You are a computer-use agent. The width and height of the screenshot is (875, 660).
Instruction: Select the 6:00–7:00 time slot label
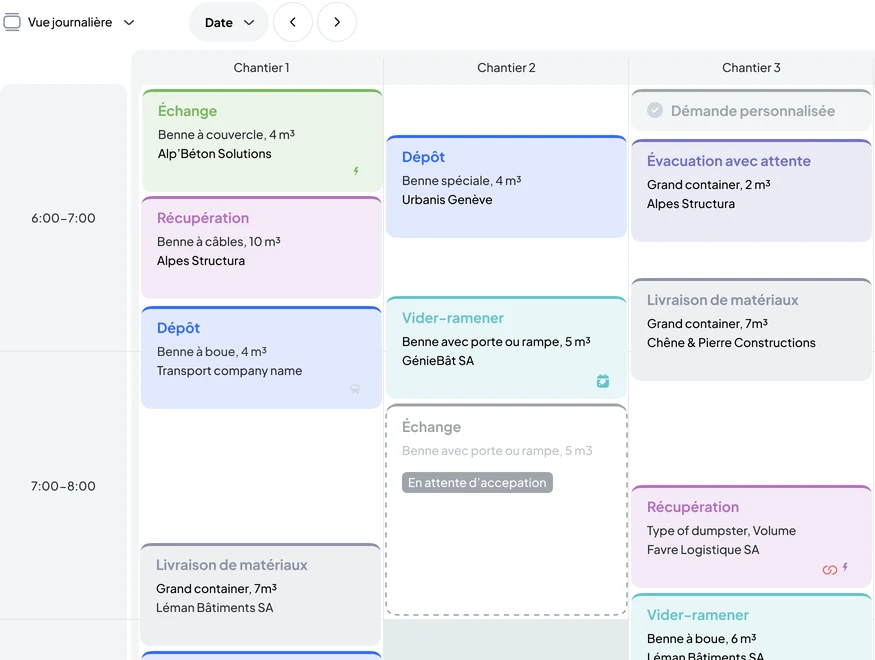[63, 218]
